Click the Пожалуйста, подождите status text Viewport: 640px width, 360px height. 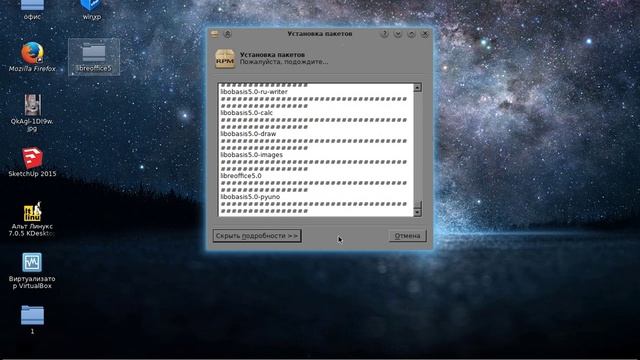pyautogui.click(x=284, y=62)
